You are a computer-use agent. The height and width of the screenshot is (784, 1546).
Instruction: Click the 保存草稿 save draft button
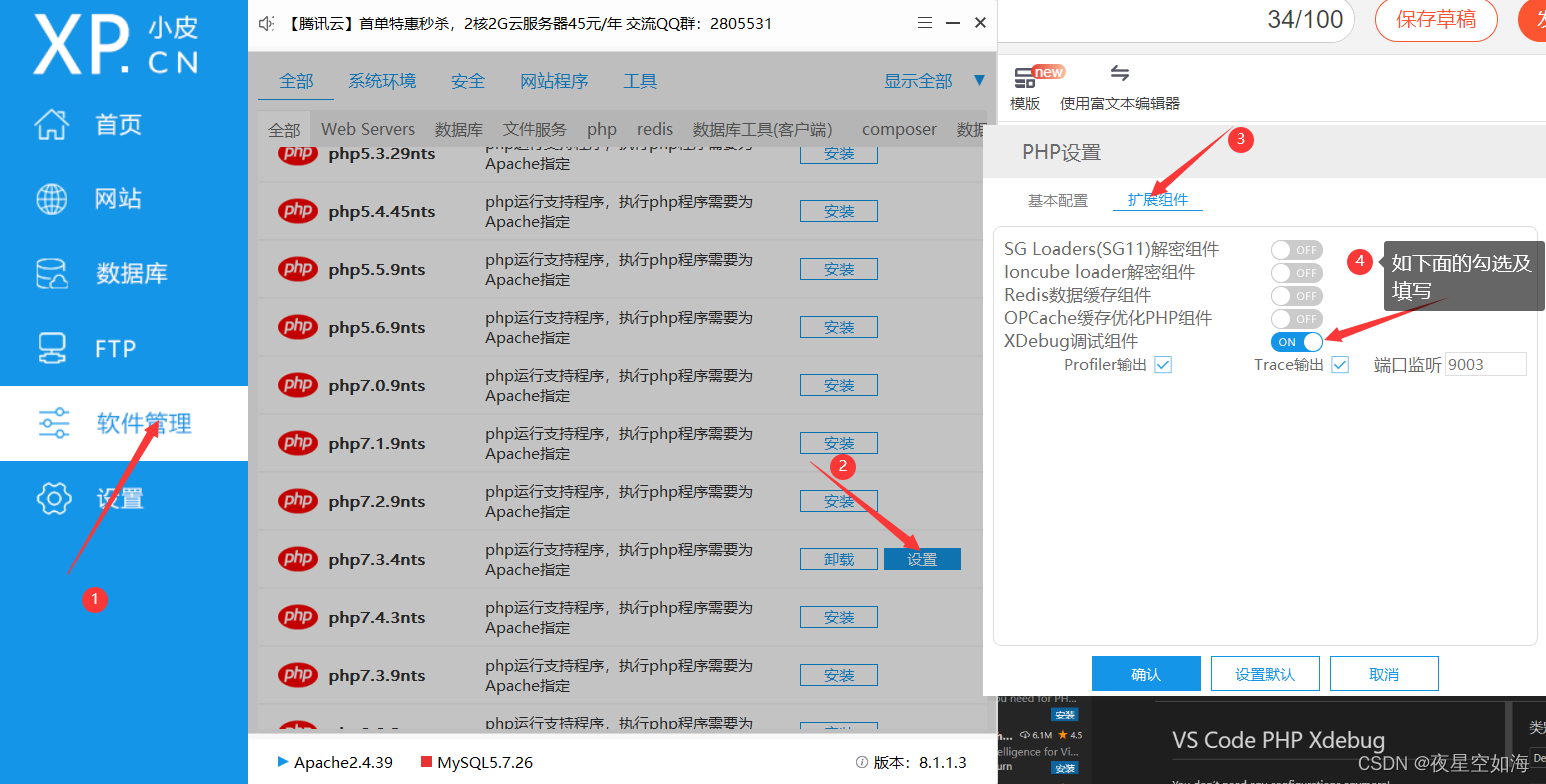point(1436,20)
